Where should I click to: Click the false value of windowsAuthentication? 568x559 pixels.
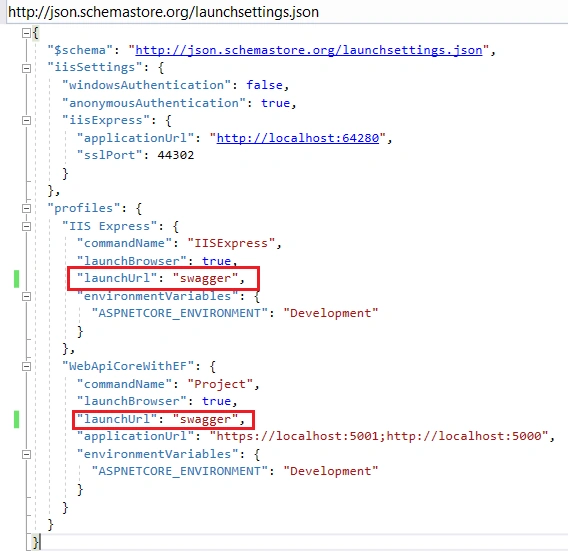(x=264, y=85)
